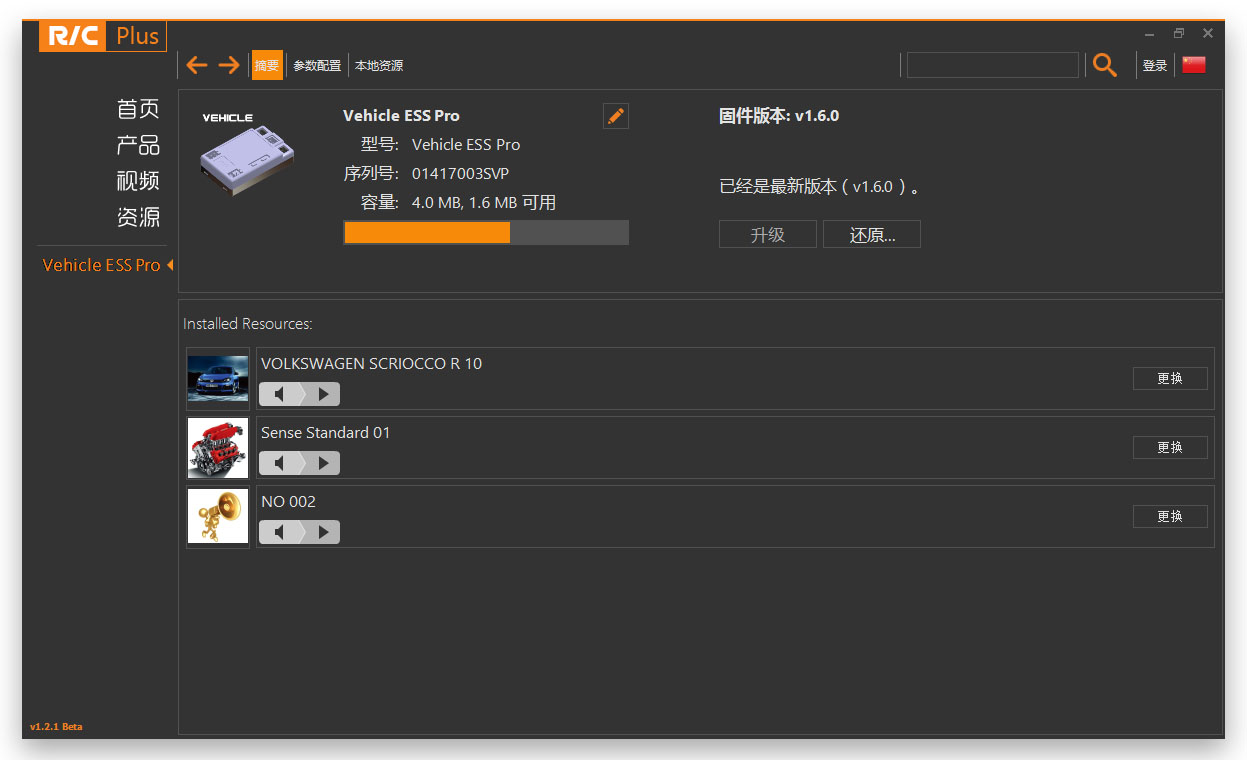The image size is (1247, 760).
Task: Click the 登录 login link
Action: point(1155,66)
